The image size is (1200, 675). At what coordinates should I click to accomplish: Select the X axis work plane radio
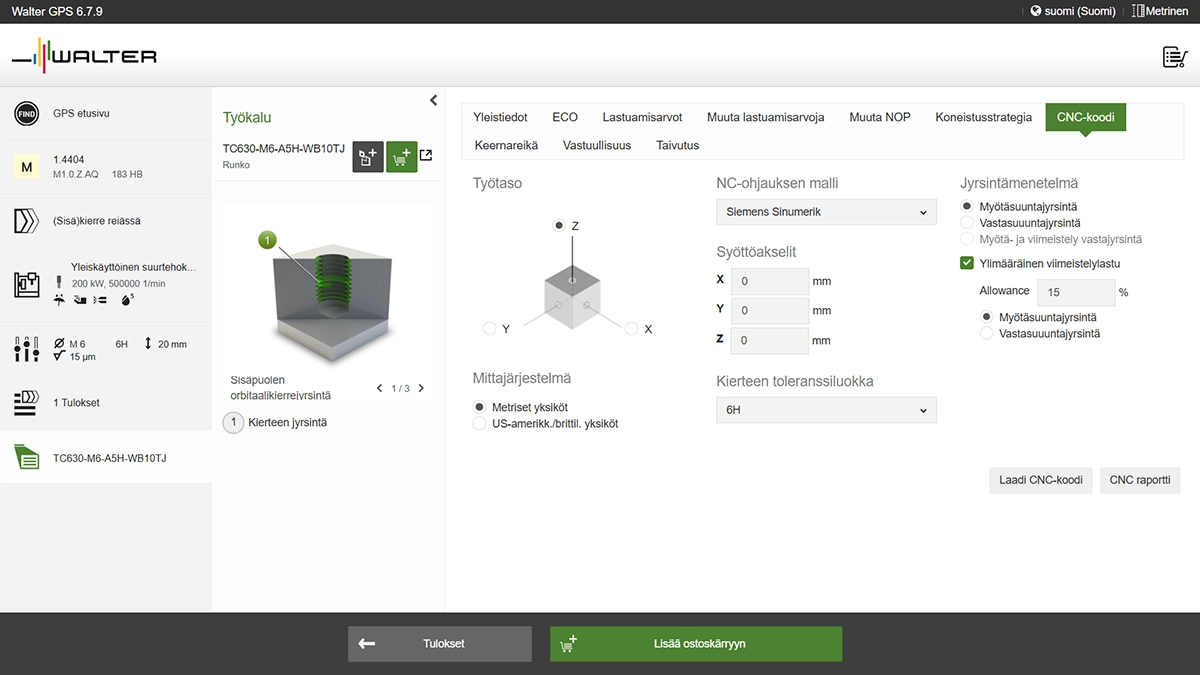coord(631,329)
